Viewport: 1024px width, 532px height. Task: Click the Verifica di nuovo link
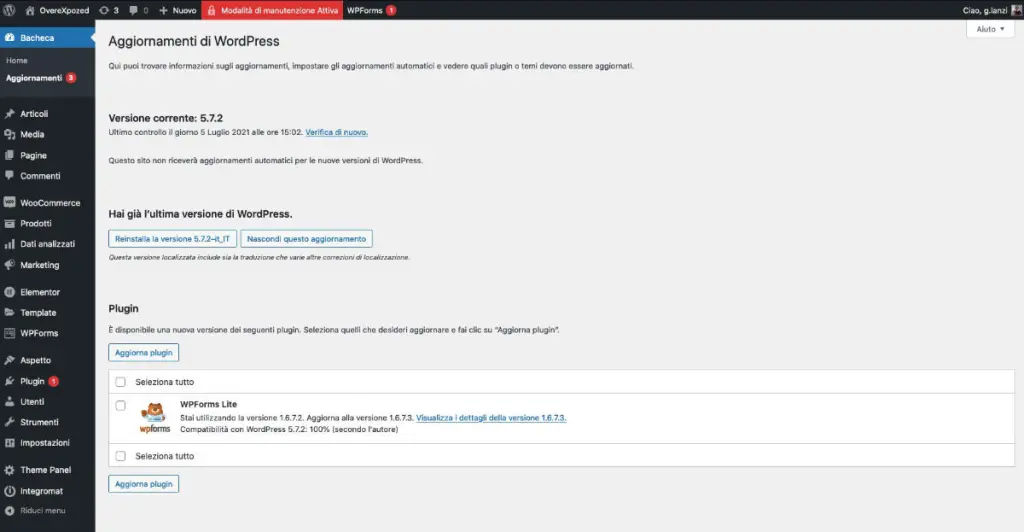click(x=336, y=132)
